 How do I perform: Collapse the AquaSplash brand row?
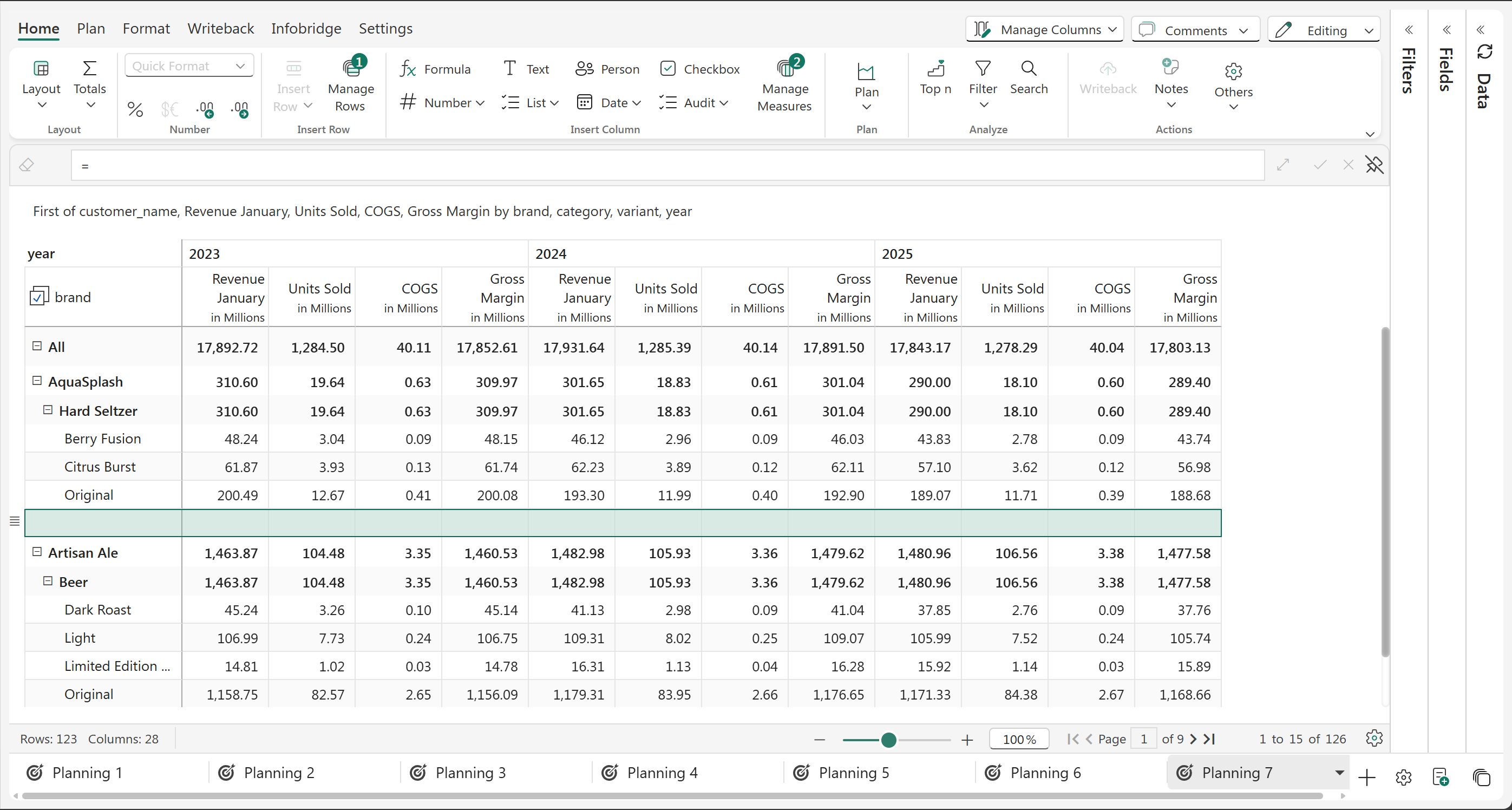pyautogui.click(x=37, y=381)
